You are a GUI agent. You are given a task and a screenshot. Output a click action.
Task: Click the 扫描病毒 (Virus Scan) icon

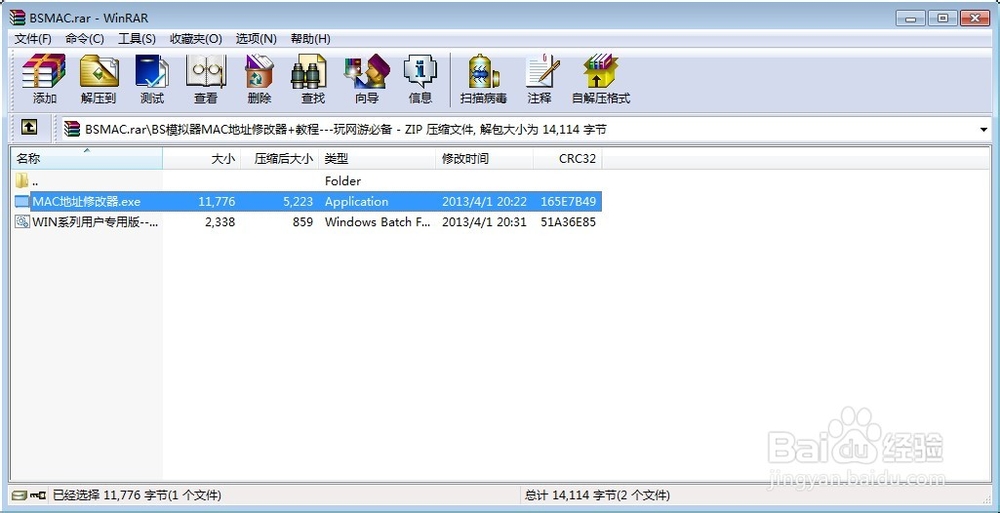[483, 71]
